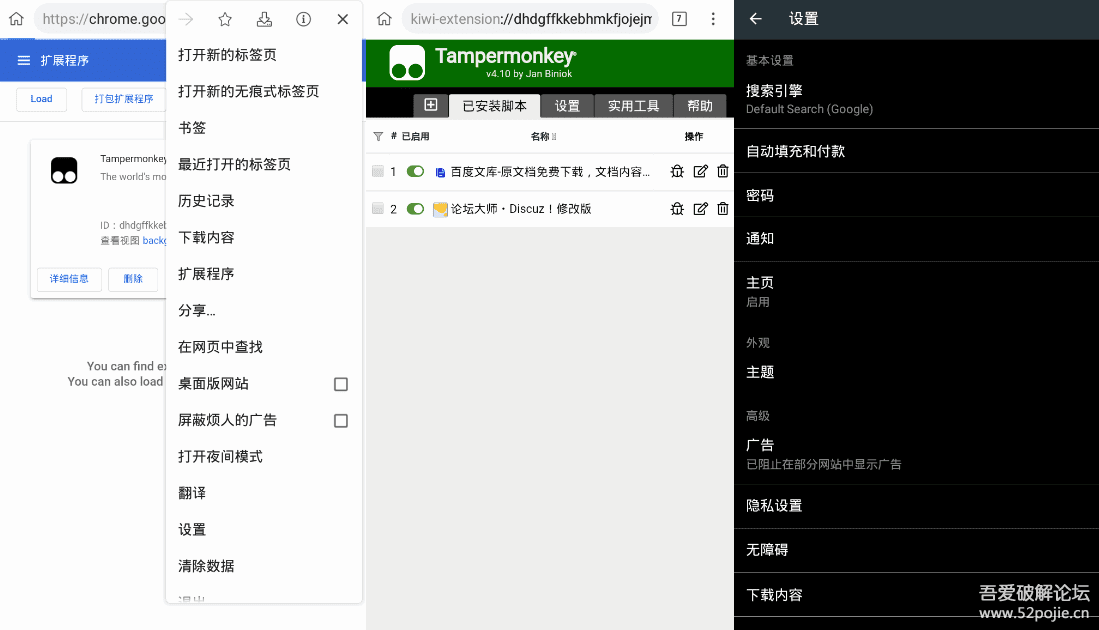The width and height of the screenshot is (1099, 630).
Task: Check the 屏蔽烦人的广告 checkbox
Action: point(341,420)
